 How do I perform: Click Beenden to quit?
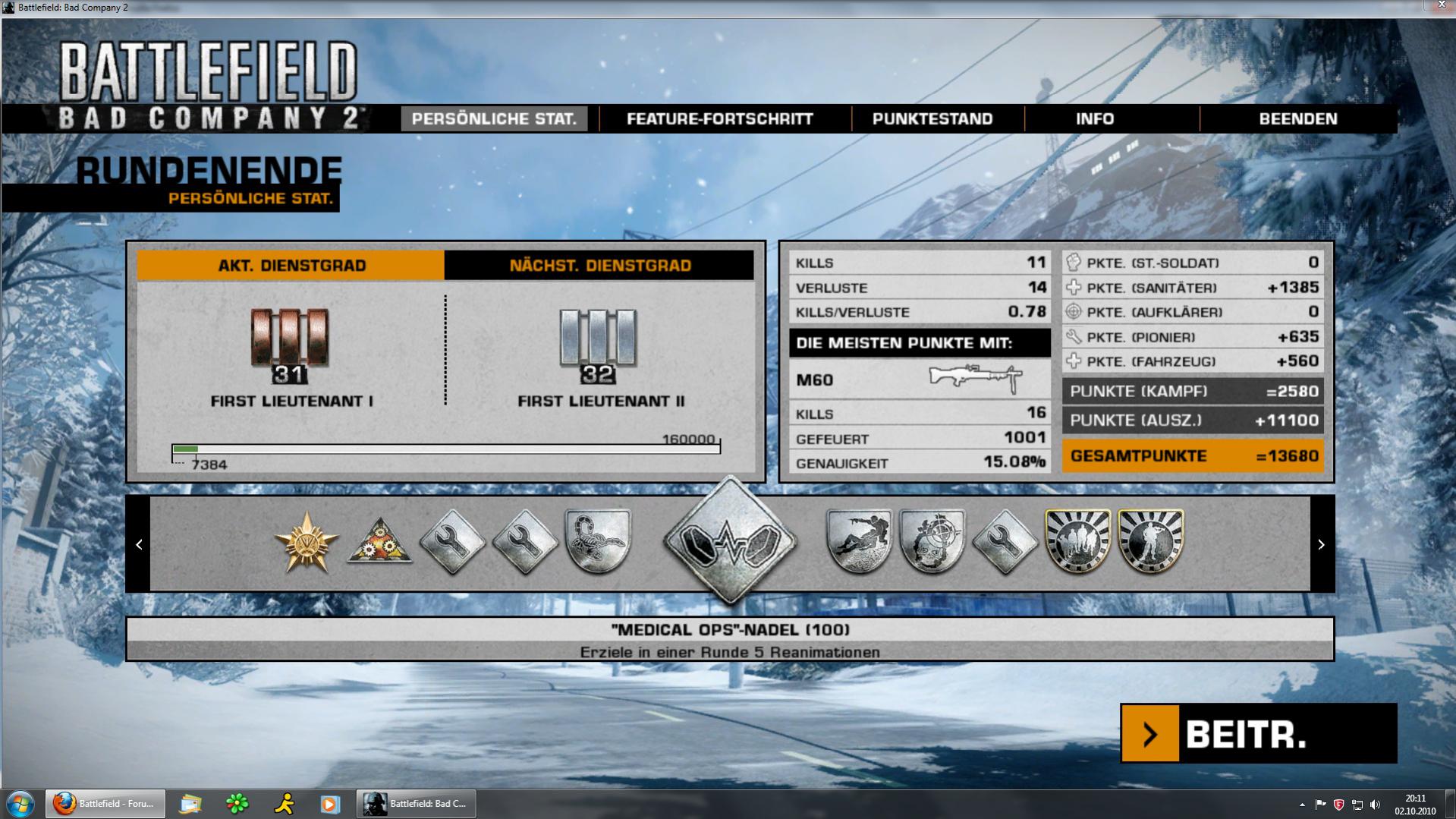(1298, 118)
